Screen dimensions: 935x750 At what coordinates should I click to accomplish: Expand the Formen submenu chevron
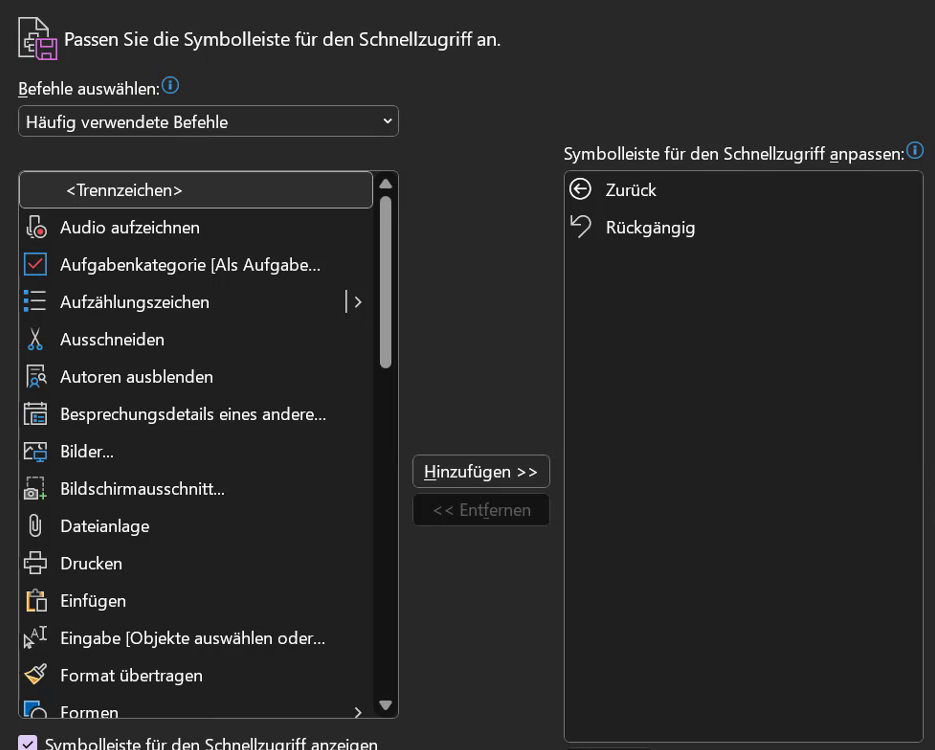pyautogui.click(x=358, y=712)
